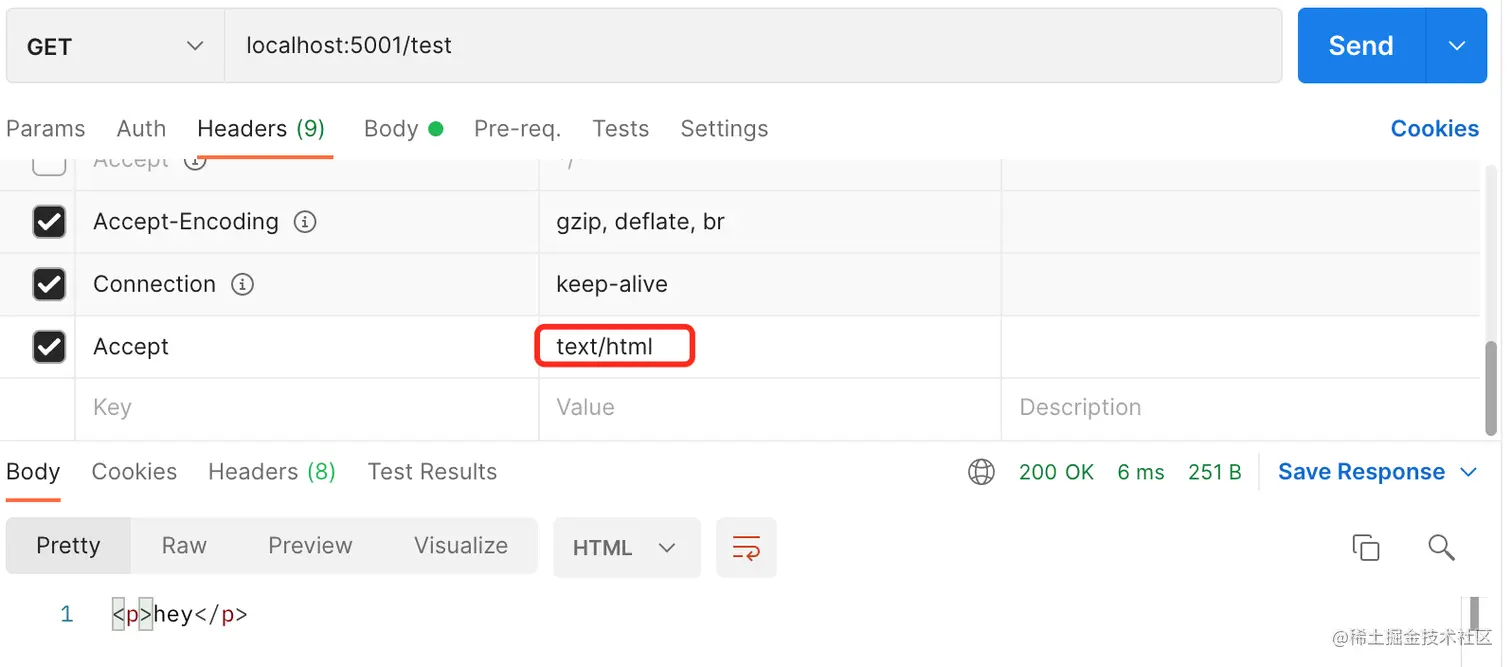Image resolution: width=1512 pixels, height=667 pixels.
Task: Select the Raw response view
Action: [184, 546]
